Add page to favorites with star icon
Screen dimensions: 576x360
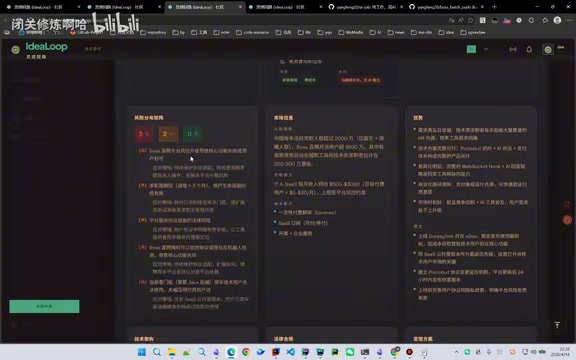pyautogui.click(x=471, y=21)
